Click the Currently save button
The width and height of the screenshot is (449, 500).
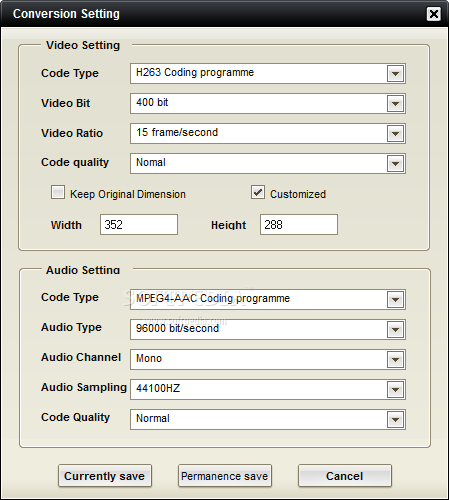[x=105, y=476]
